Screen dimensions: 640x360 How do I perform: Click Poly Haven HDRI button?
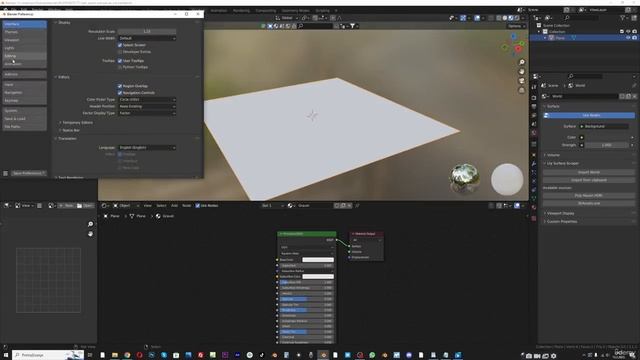click(x=589, y=196)
